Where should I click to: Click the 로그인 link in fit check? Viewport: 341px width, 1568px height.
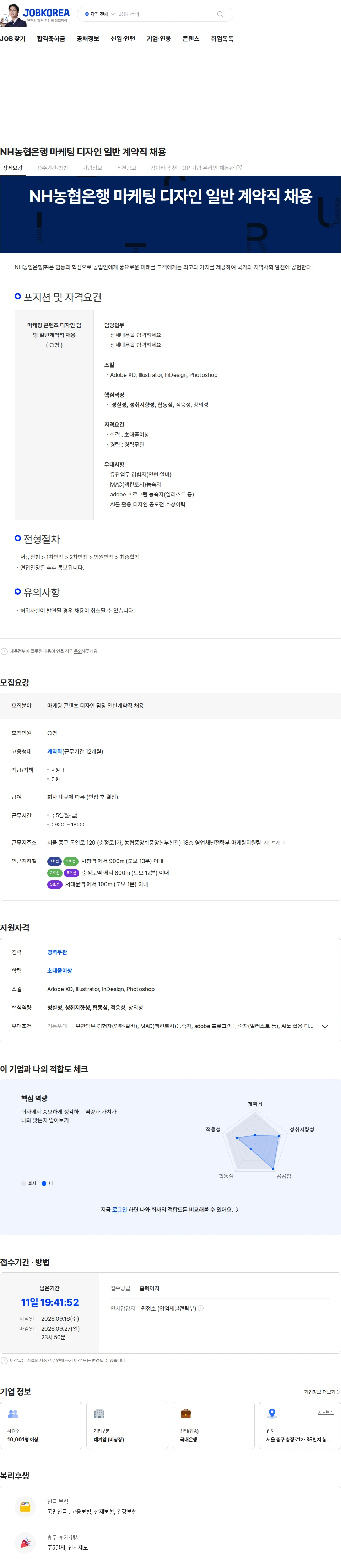coord(119,1210)
